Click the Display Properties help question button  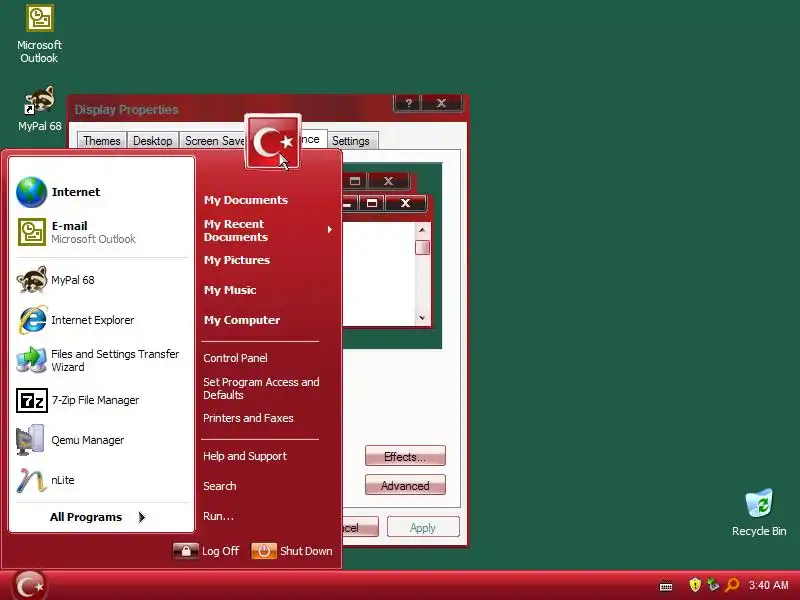(x=408, y=103)
